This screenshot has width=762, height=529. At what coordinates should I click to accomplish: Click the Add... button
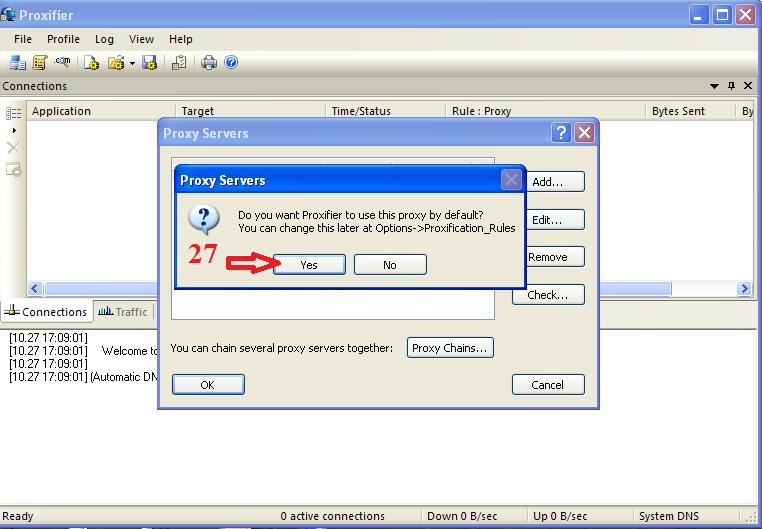pyautogui.click(x=554, y=182)
